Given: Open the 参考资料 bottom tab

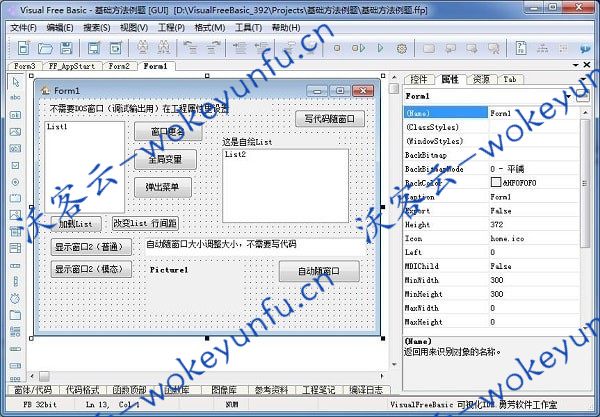Looking at the screenshot, I should click(x=272, y=390).
